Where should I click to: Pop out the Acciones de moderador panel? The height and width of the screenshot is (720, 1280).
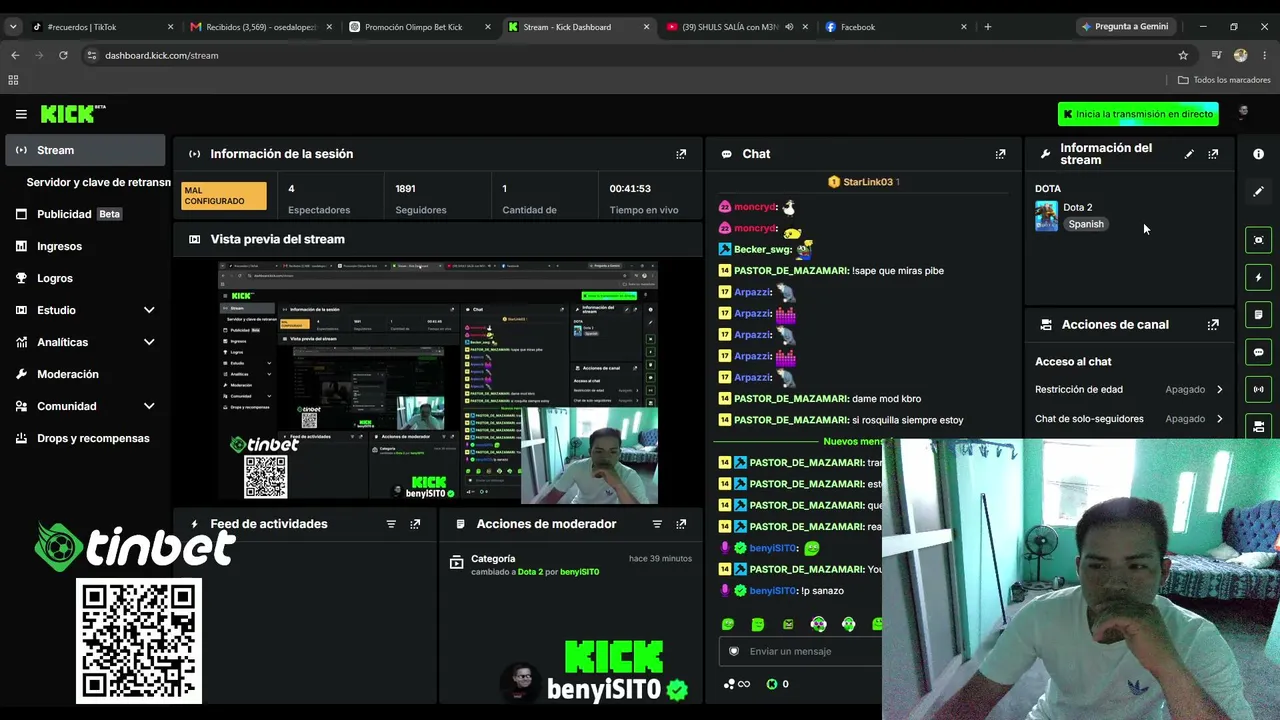[x=681, y=524]
